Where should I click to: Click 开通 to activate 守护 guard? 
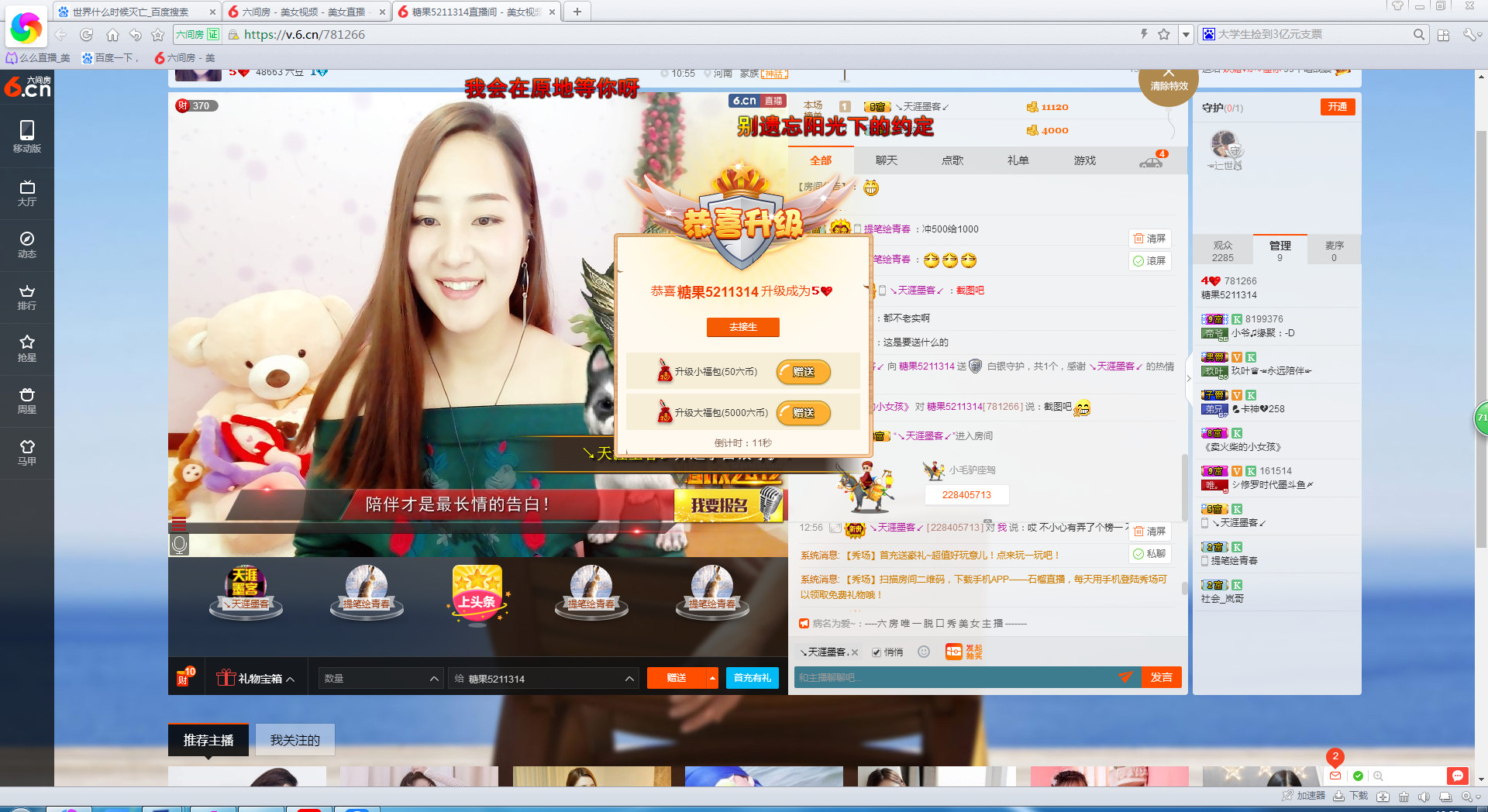1338,107
